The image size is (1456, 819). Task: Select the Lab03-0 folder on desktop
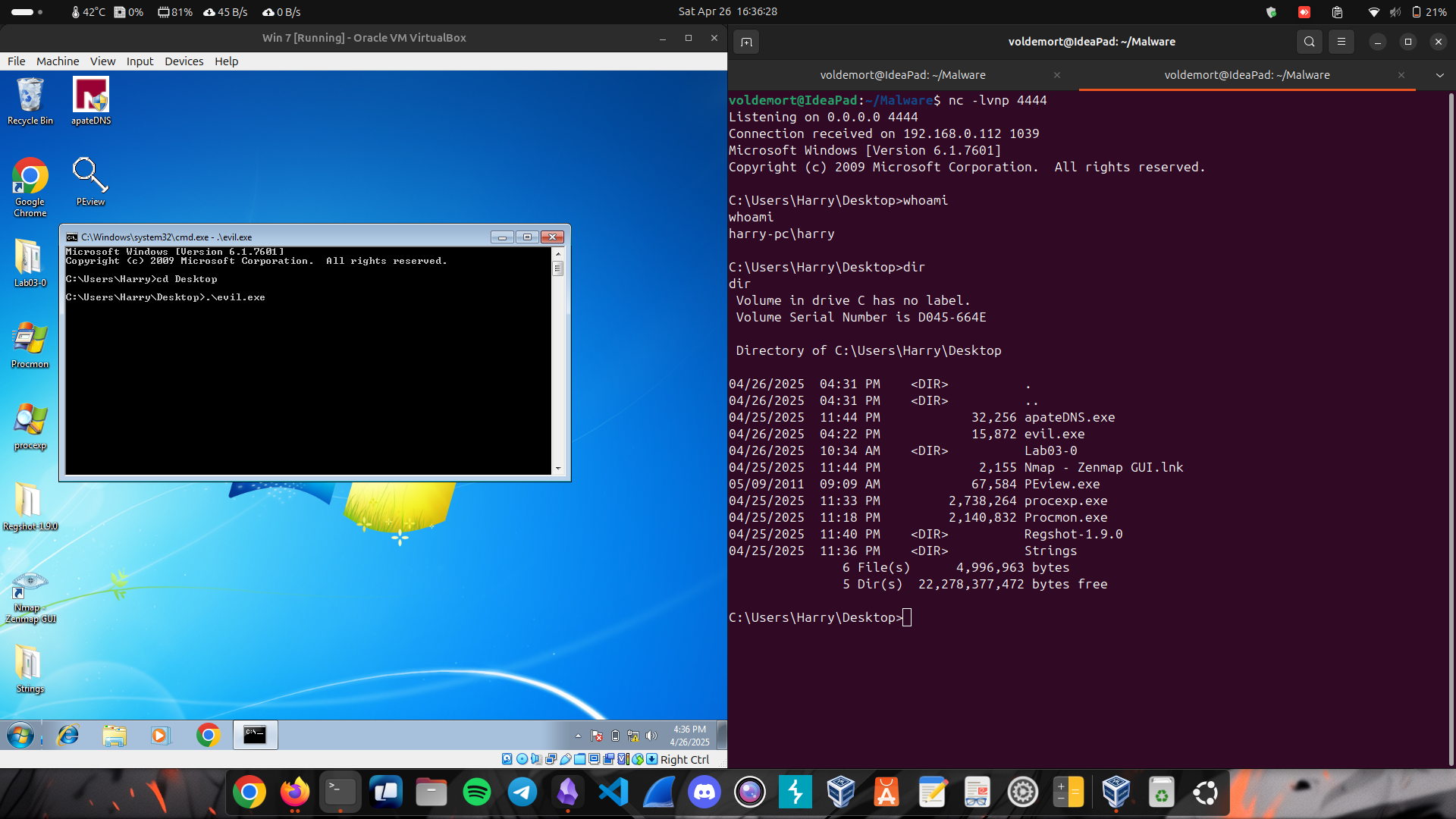coord(30,263)
